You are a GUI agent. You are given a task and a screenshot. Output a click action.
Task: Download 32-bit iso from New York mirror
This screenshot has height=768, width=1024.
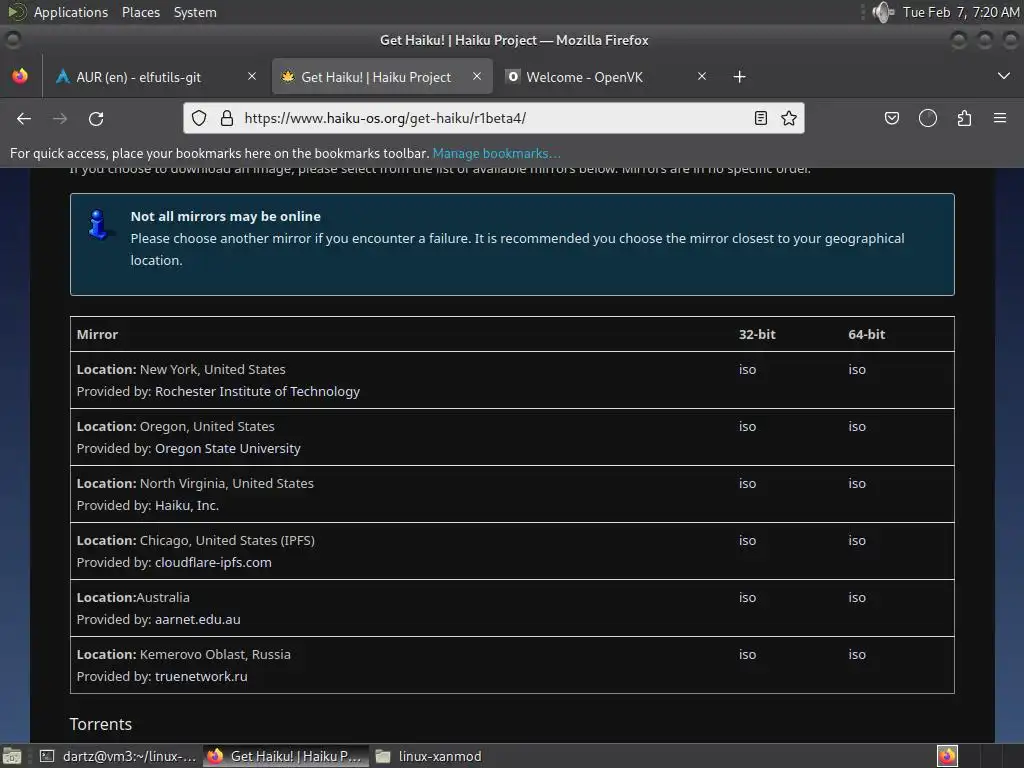pyautogui.click(x=747, y=370)
